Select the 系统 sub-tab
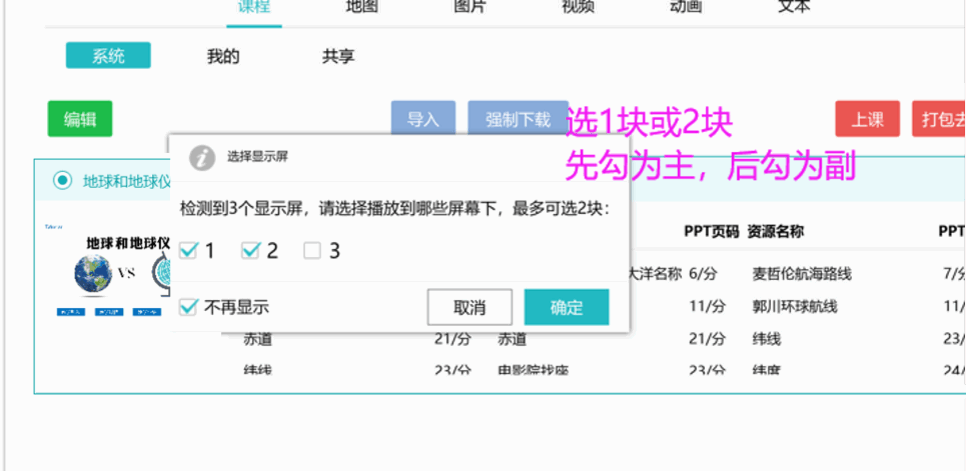The height and width of the screenshot is (471, 966). click(108, 56)
